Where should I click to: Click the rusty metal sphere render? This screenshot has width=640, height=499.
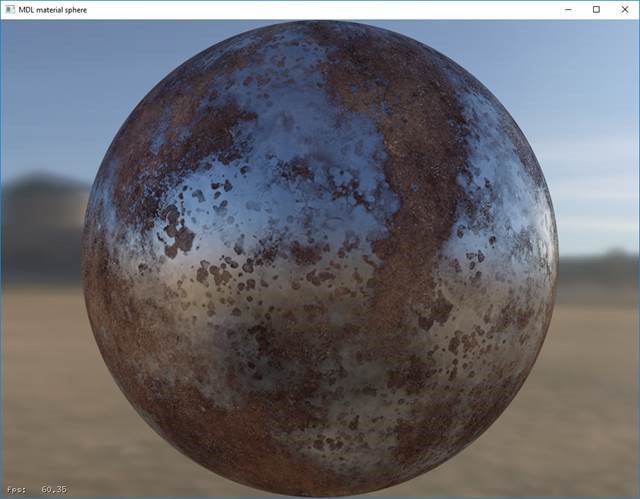(320, 258)
